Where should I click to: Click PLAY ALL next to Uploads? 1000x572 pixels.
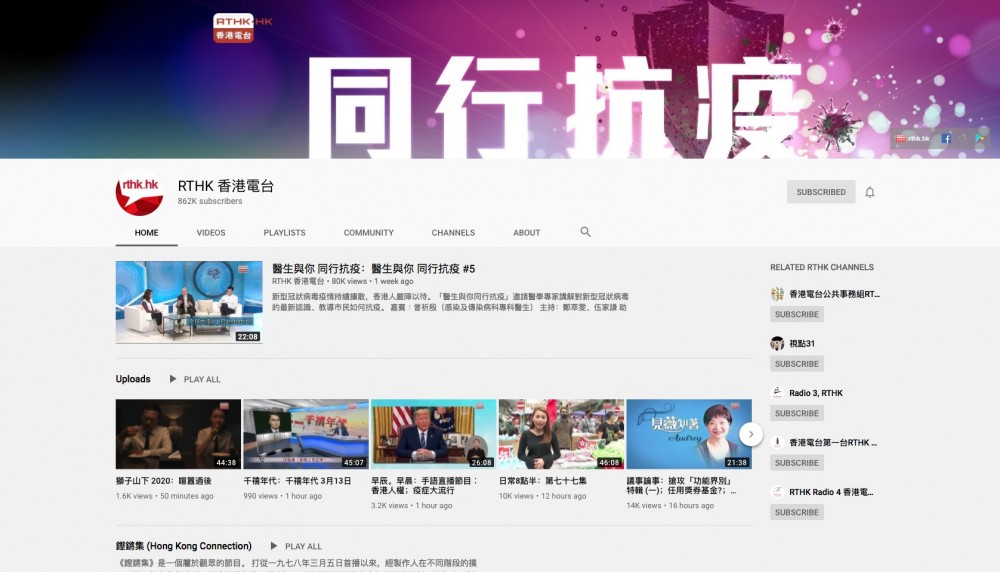pos(202,379)
